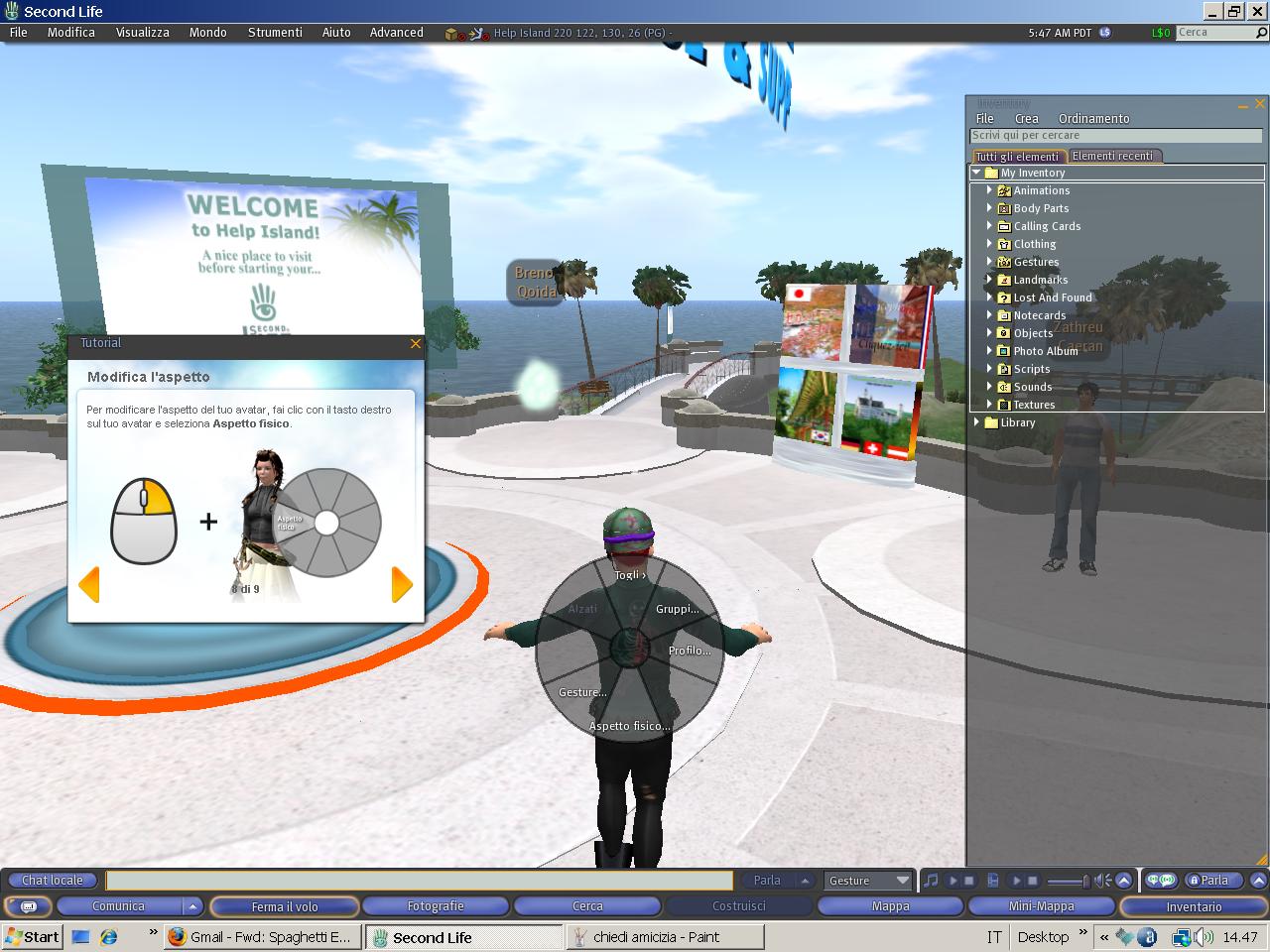Play the music stream
Image resolution: width=1270 pixels, height=952 pixels.
[953, 881]
